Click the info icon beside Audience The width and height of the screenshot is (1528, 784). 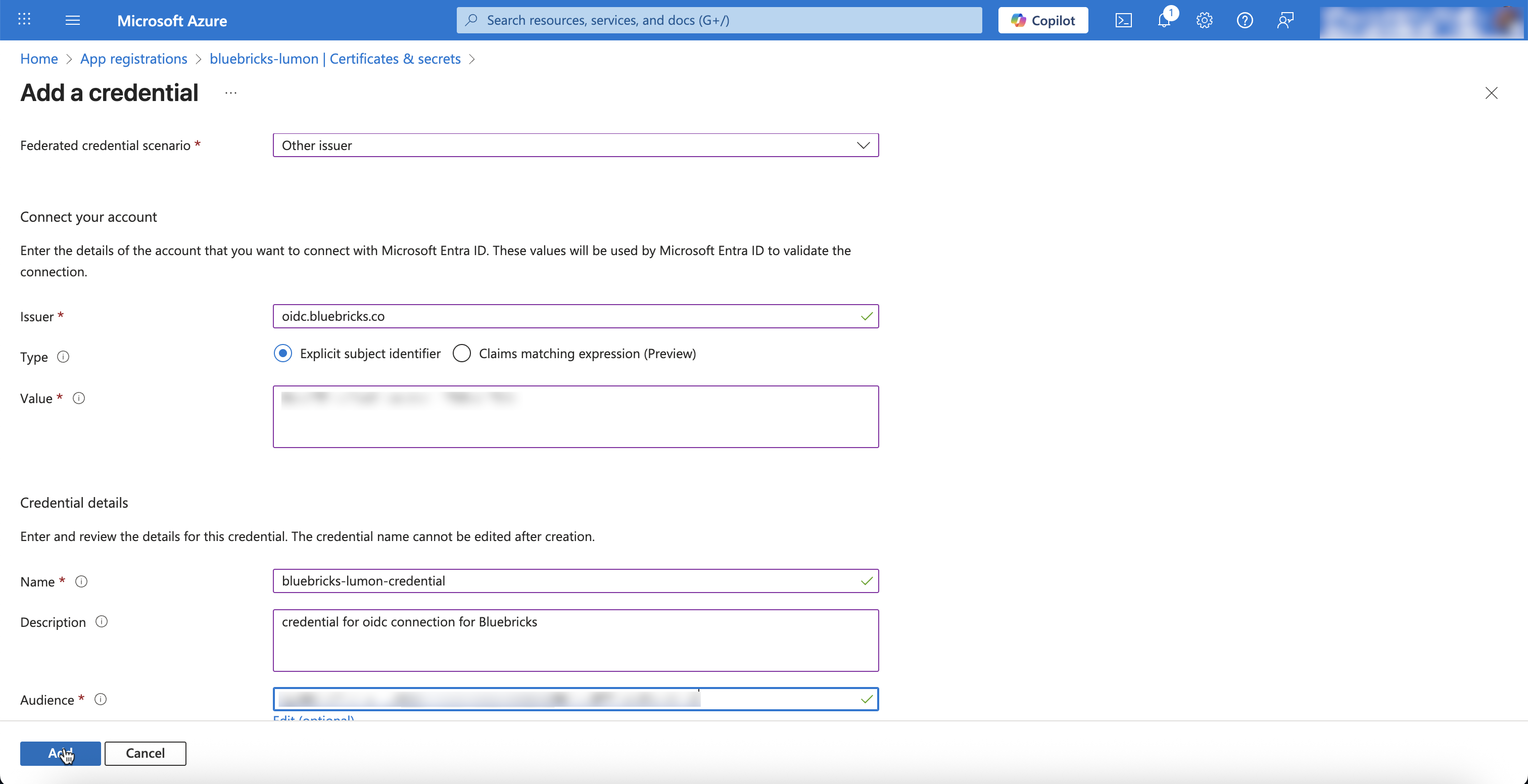(x=101, y=699)
